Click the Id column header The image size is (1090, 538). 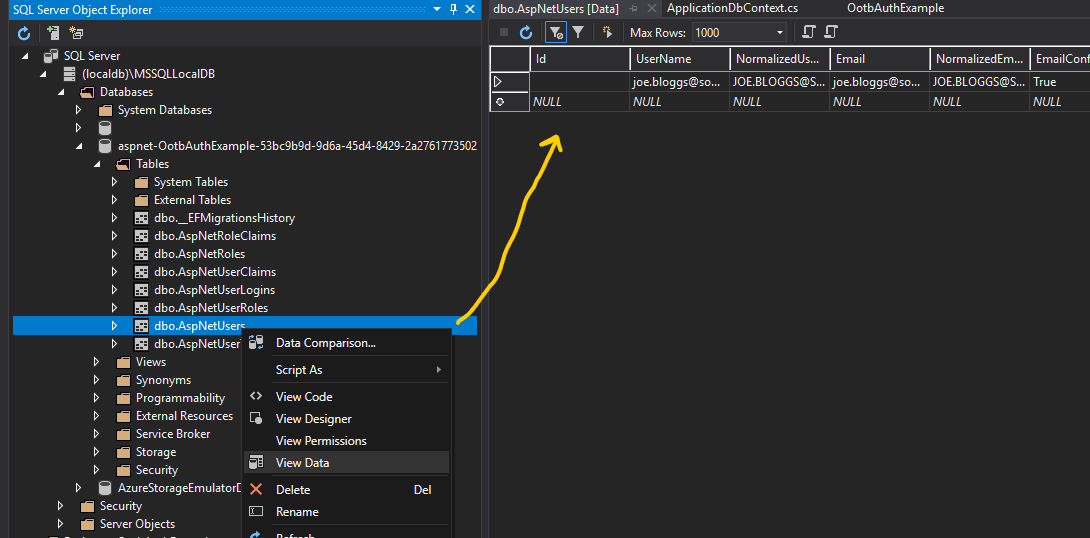point(580,59)
